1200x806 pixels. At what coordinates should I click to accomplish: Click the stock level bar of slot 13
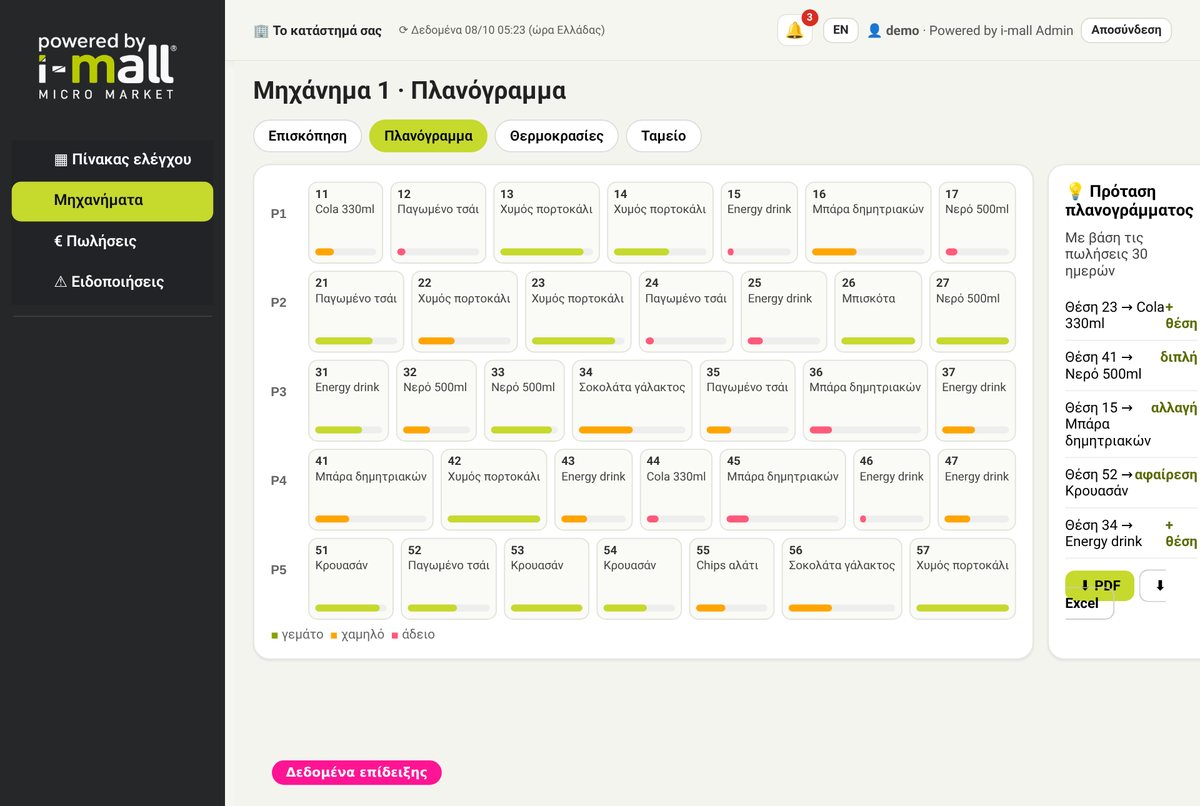pos(547,252)
